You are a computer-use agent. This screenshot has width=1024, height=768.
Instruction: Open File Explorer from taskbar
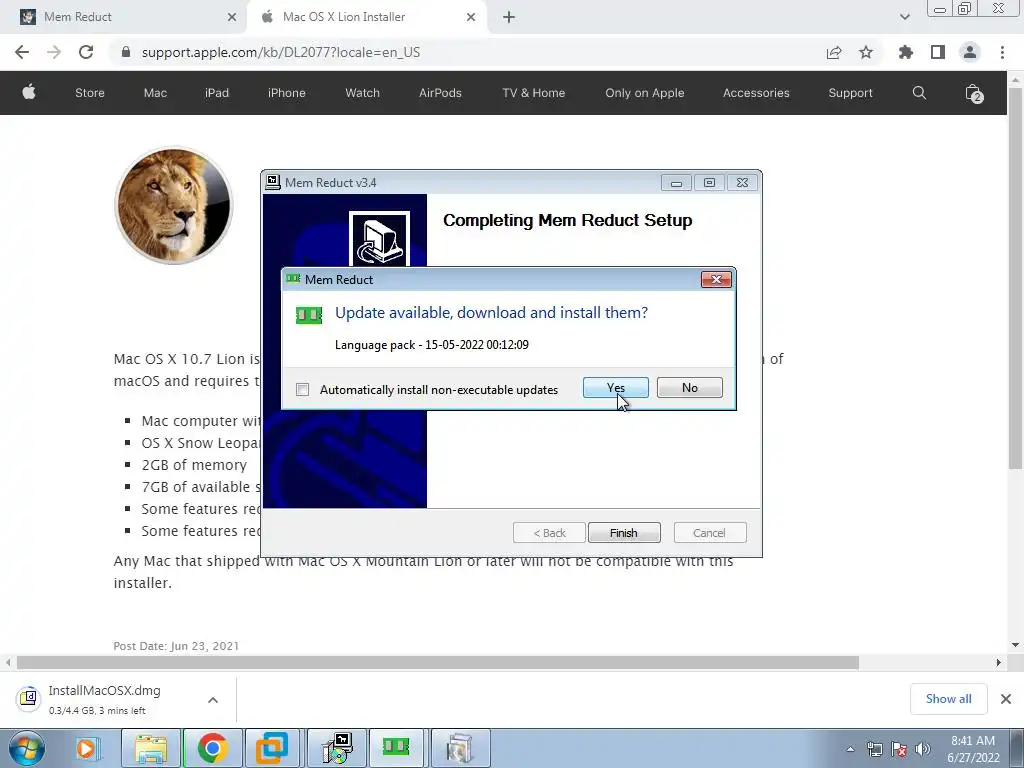pyautogui.click(x=151, y=748)
